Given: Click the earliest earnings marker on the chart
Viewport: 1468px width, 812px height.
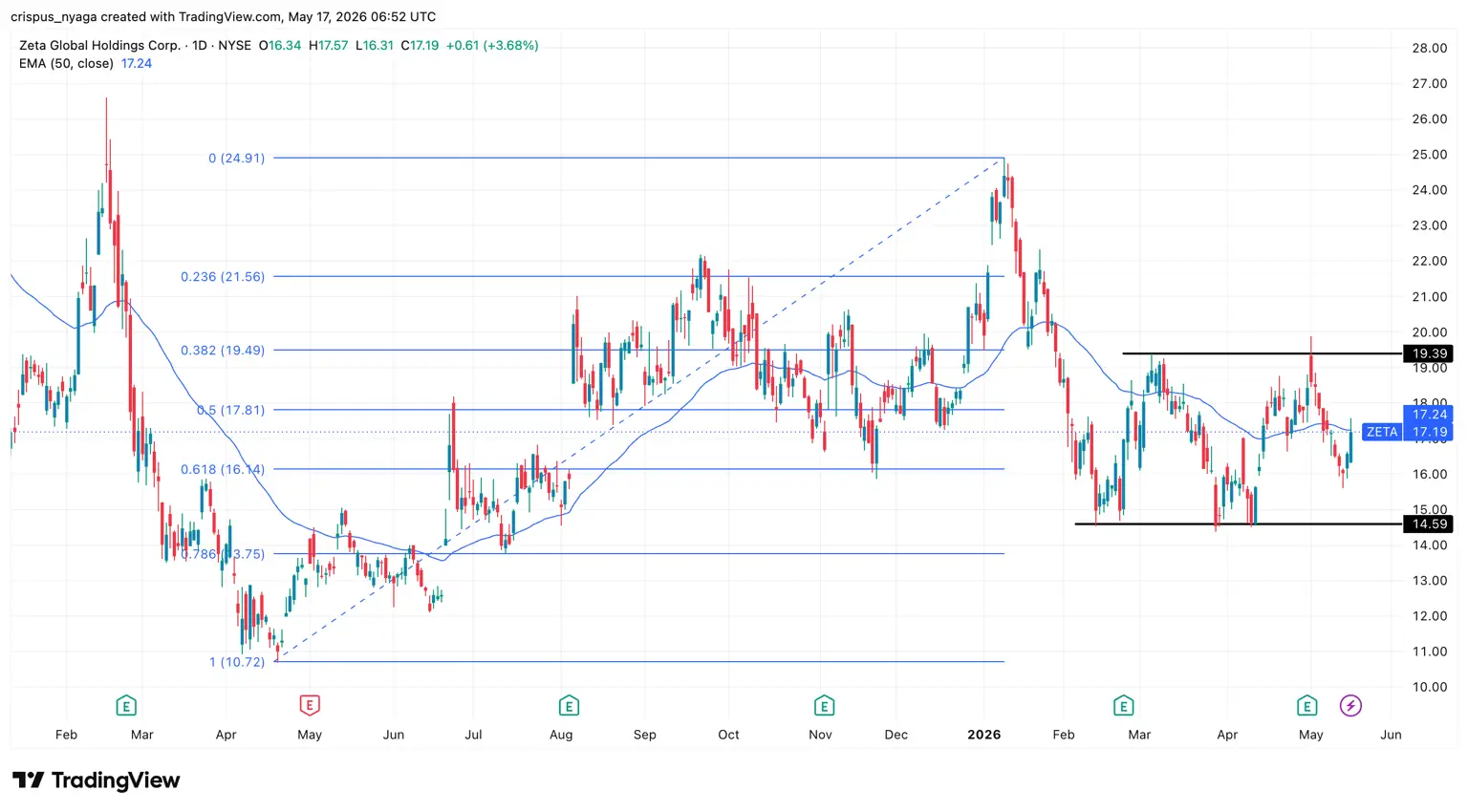Looking at the screenshot, I should tap(125, 706).
